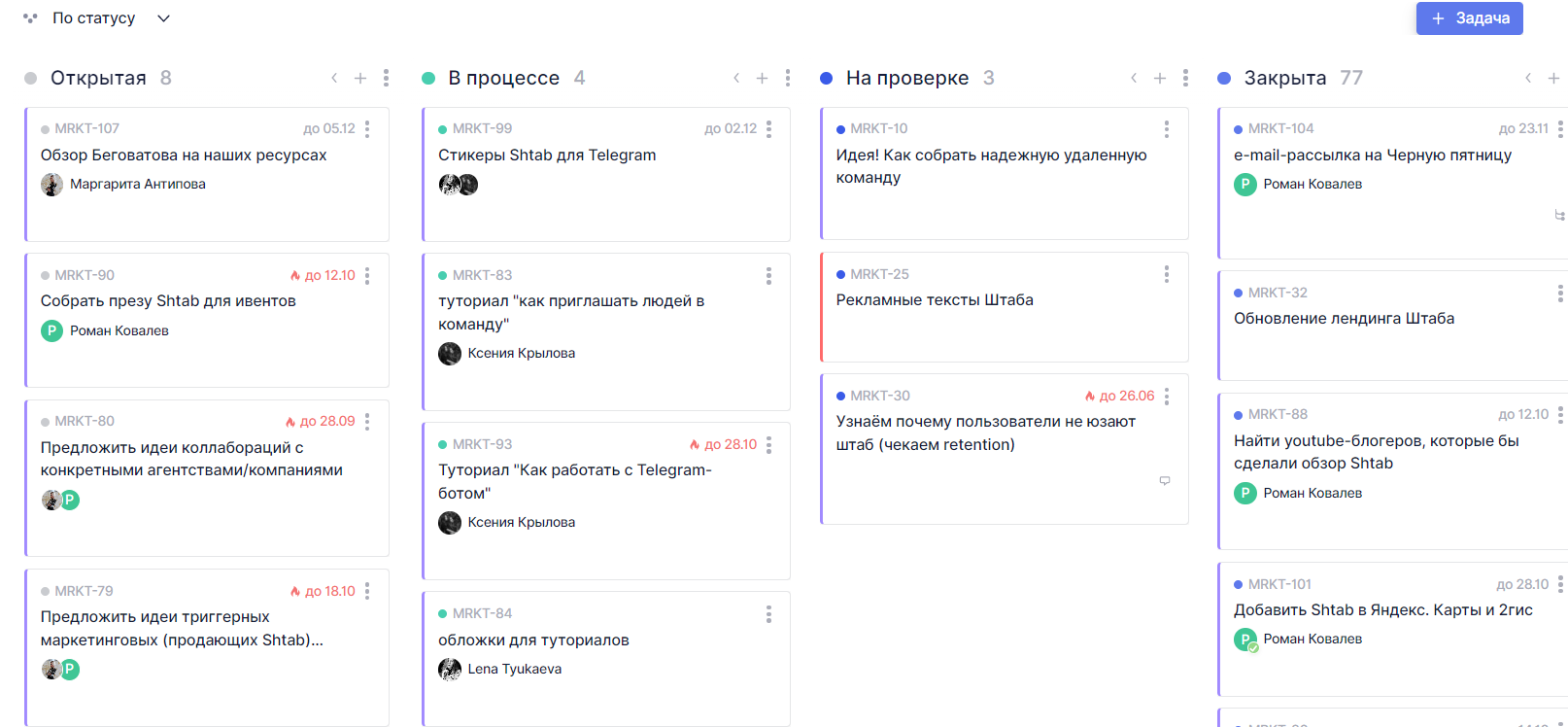Open three-dot menu on MRKT-107 card
Image resolution: width=1568 pixels, height=727 pixels.
pos(367,128)
